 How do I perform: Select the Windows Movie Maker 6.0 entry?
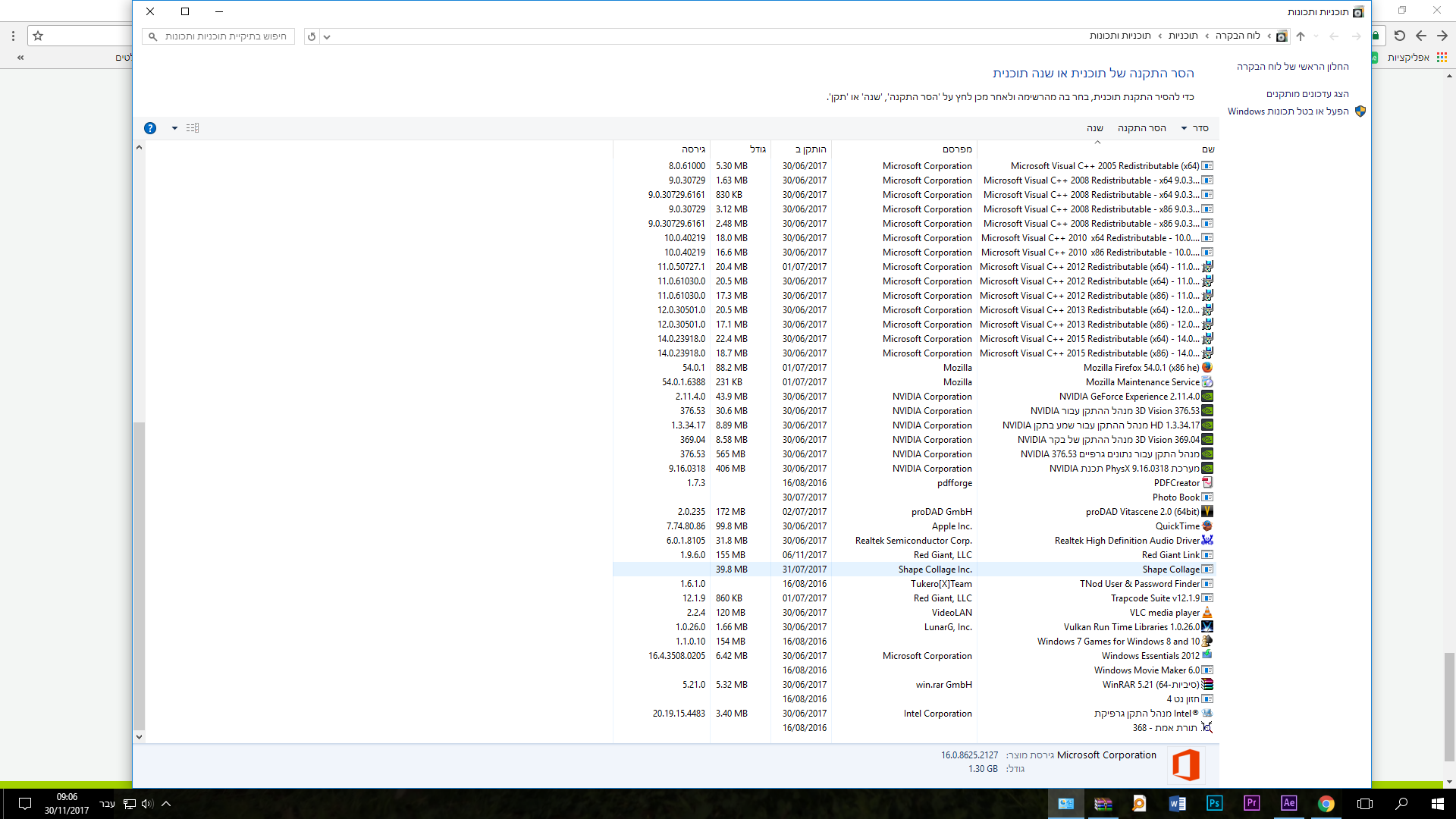pyautogui.click(x=913, y=670)
